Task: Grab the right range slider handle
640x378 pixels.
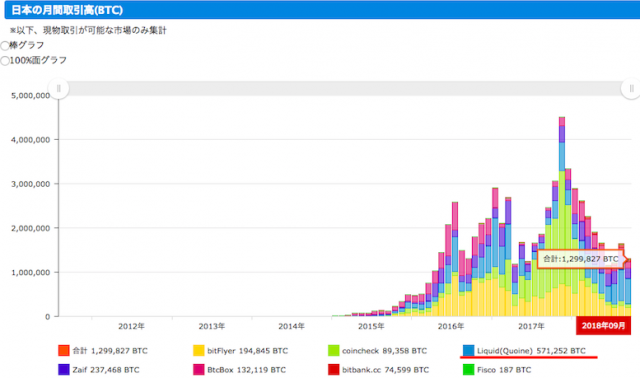Action: (631, 89)
